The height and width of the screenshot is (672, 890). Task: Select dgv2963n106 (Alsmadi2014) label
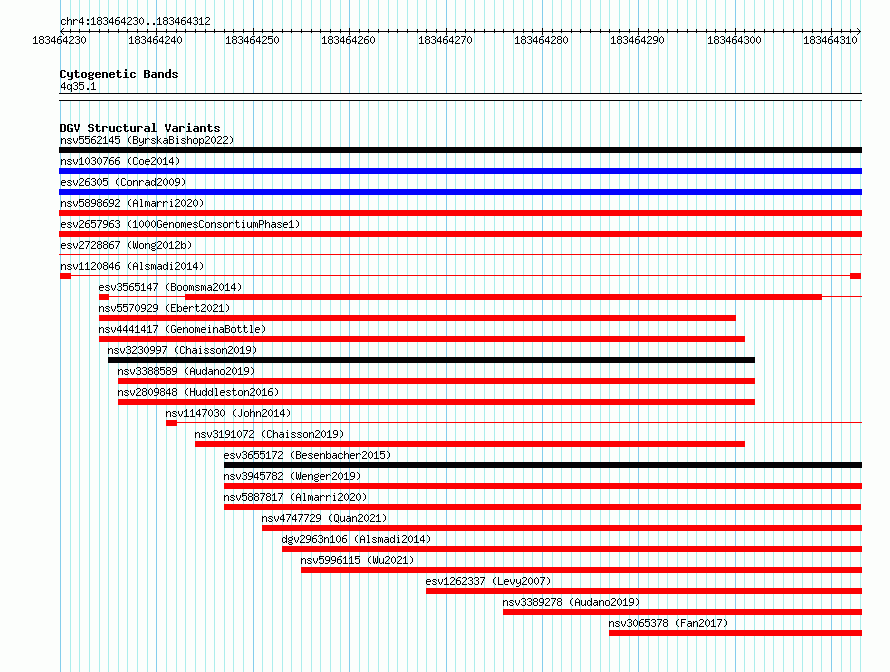[x=356, y=539]
